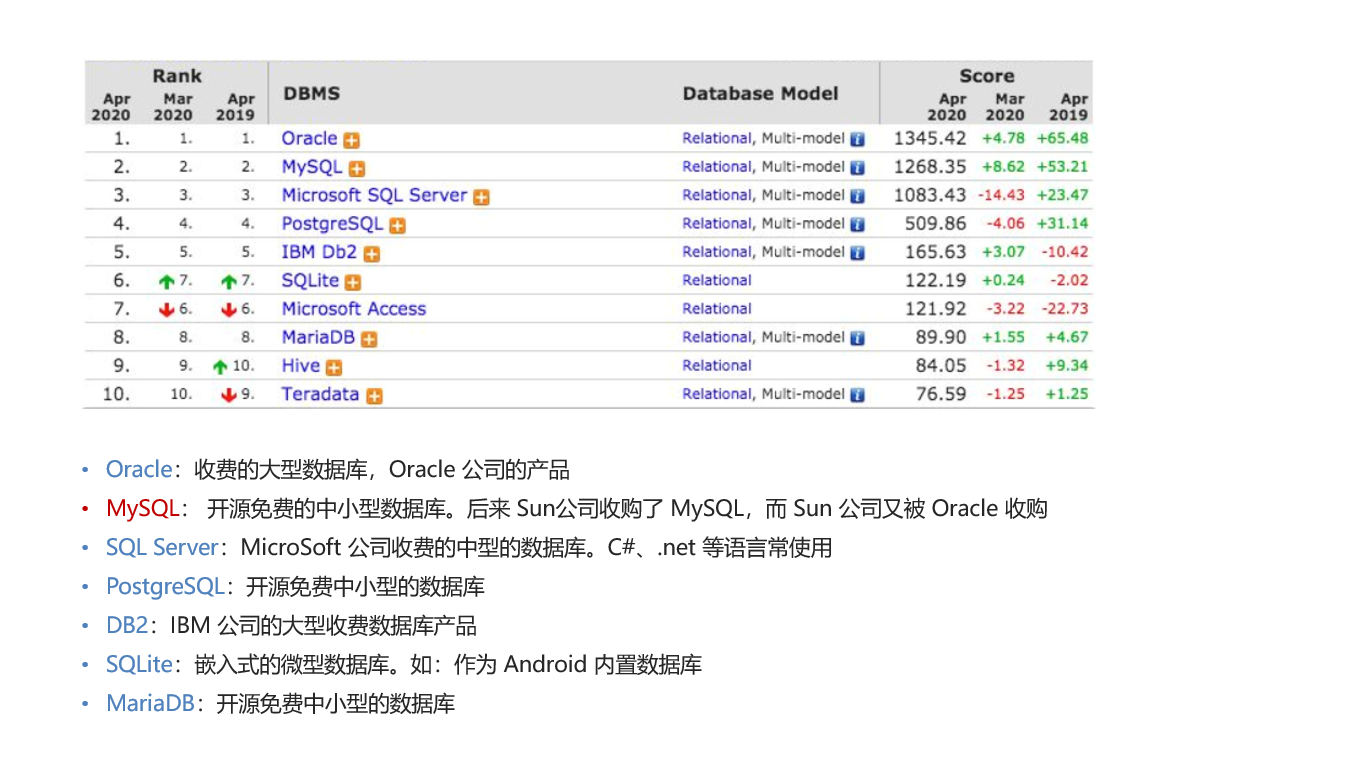Click the DB2 heading in the bullet list
Image resolution: width=1364 pixels, height=773 pixels.
point(127,626)
